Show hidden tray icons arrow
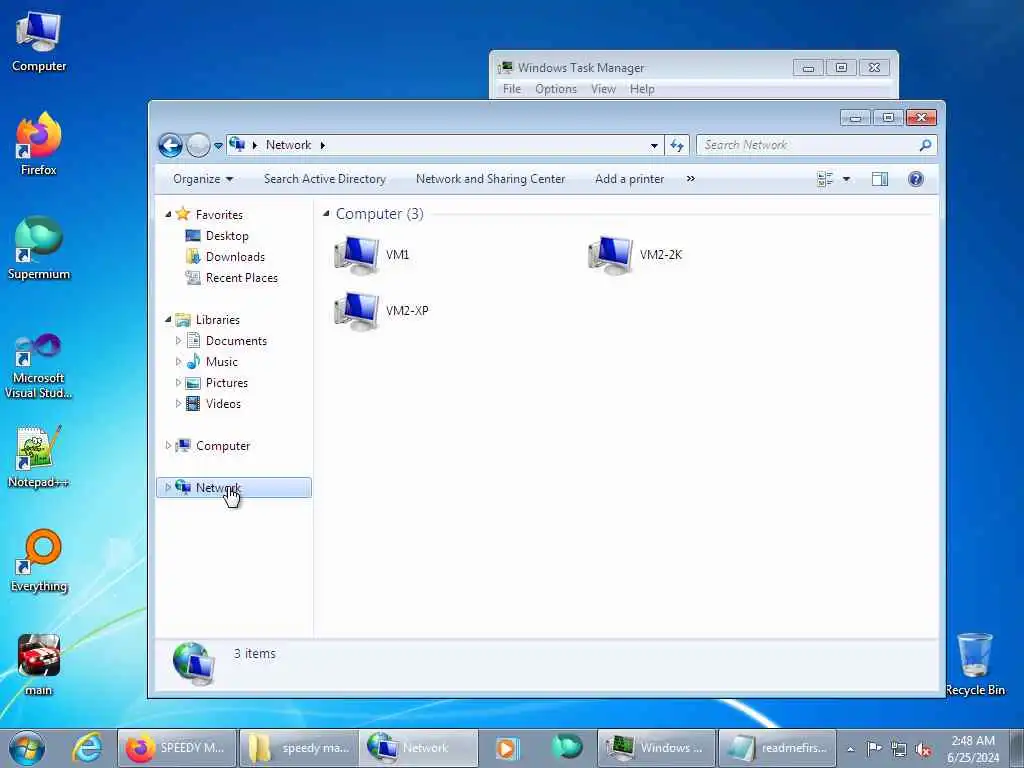The width and height of the screenshot is (1024, 768). tap(850, 749)
